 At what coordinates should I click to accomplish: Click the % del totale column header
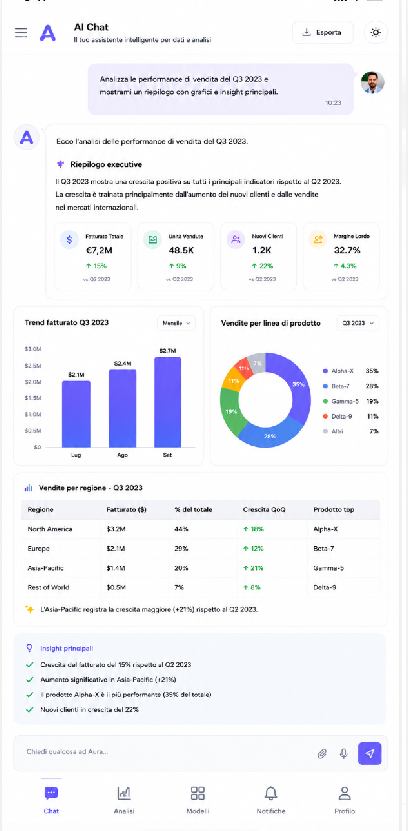click(193, 510)
